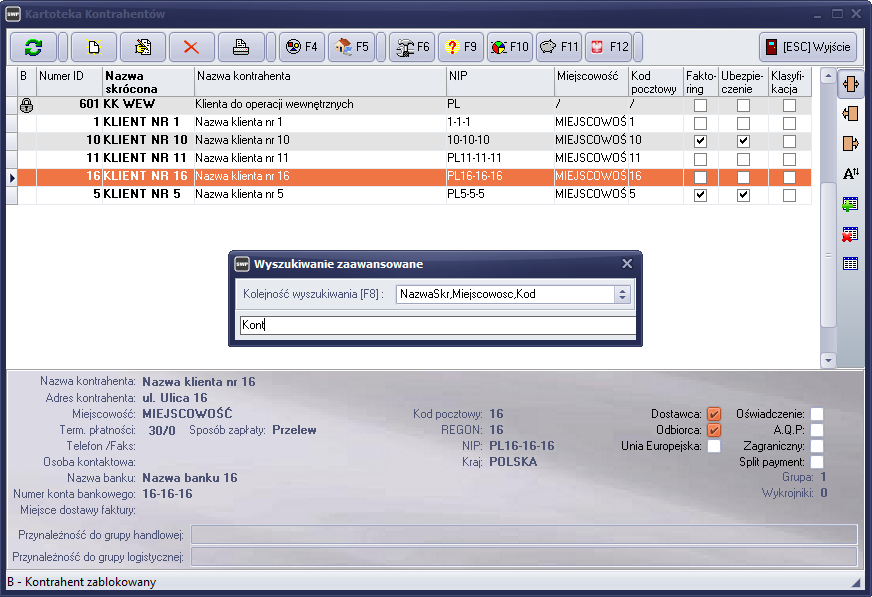Click the Nazwa kontrahenta column header

click(319, 76)
